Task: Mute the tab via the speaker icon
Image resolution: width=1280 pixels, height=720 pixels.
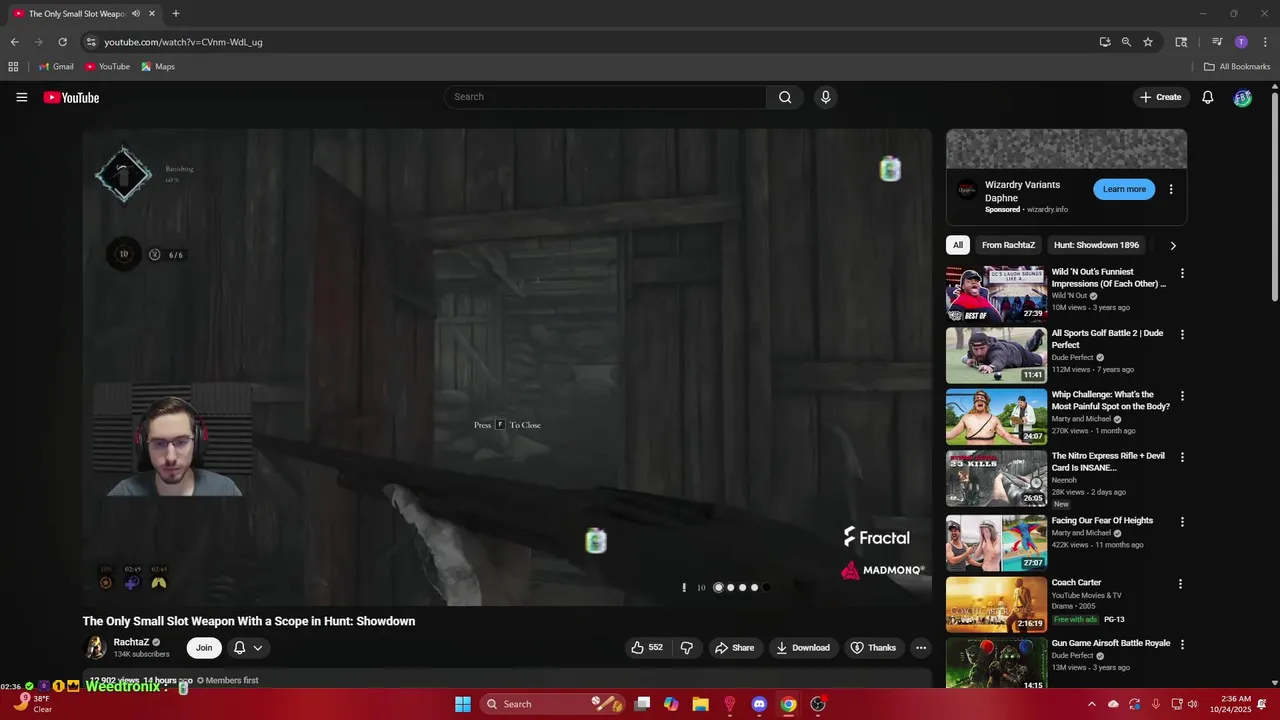Action: pyautogui.click(x=136, y=14)
